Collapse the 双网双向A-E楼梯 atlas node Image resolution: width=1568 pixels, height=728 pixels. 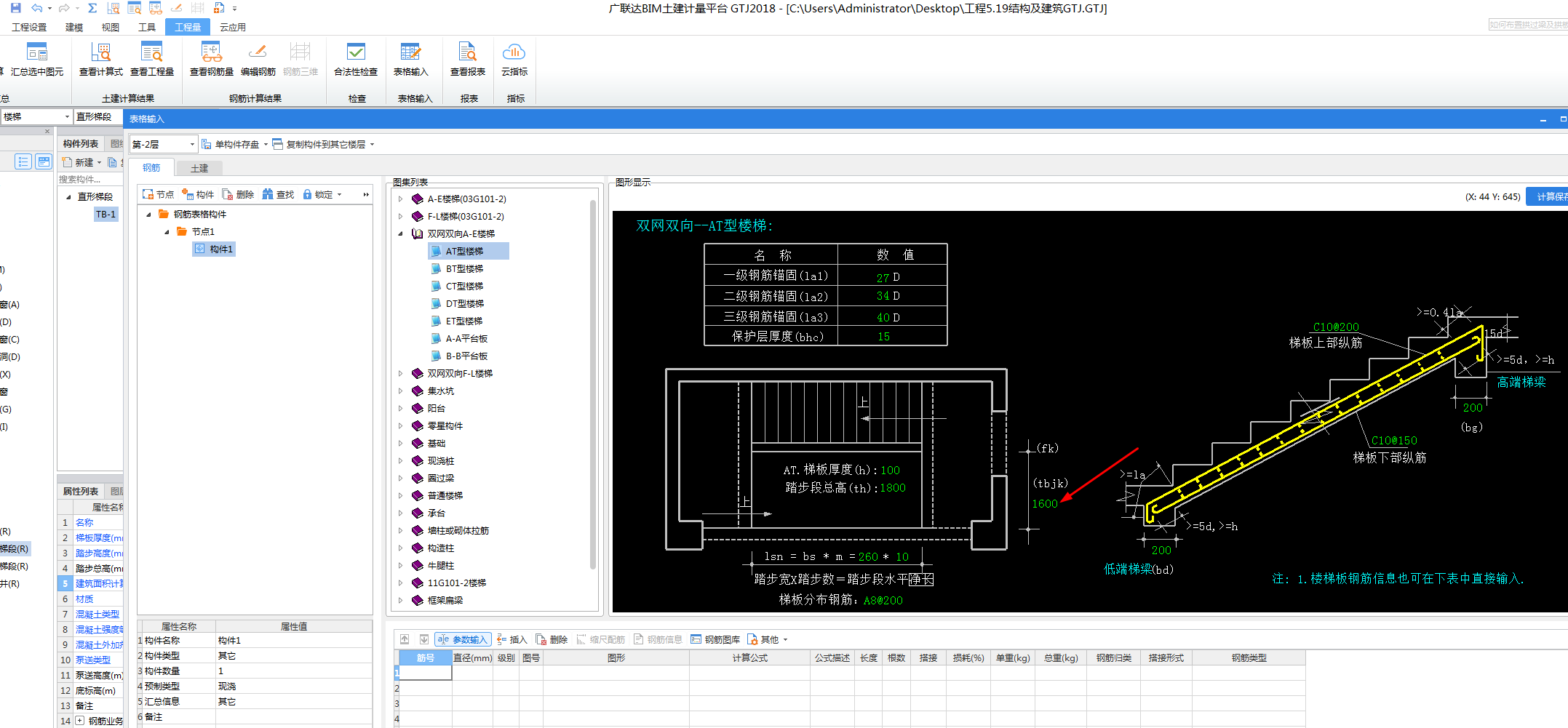(x=400, y=233)
